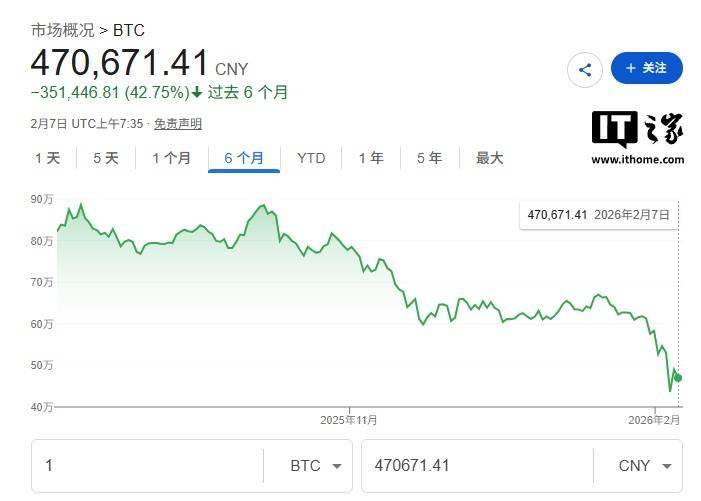Switch chart to YTD range
Image resolution: width=701 pixels, height=501 pixels.
(x=311, y=158)
